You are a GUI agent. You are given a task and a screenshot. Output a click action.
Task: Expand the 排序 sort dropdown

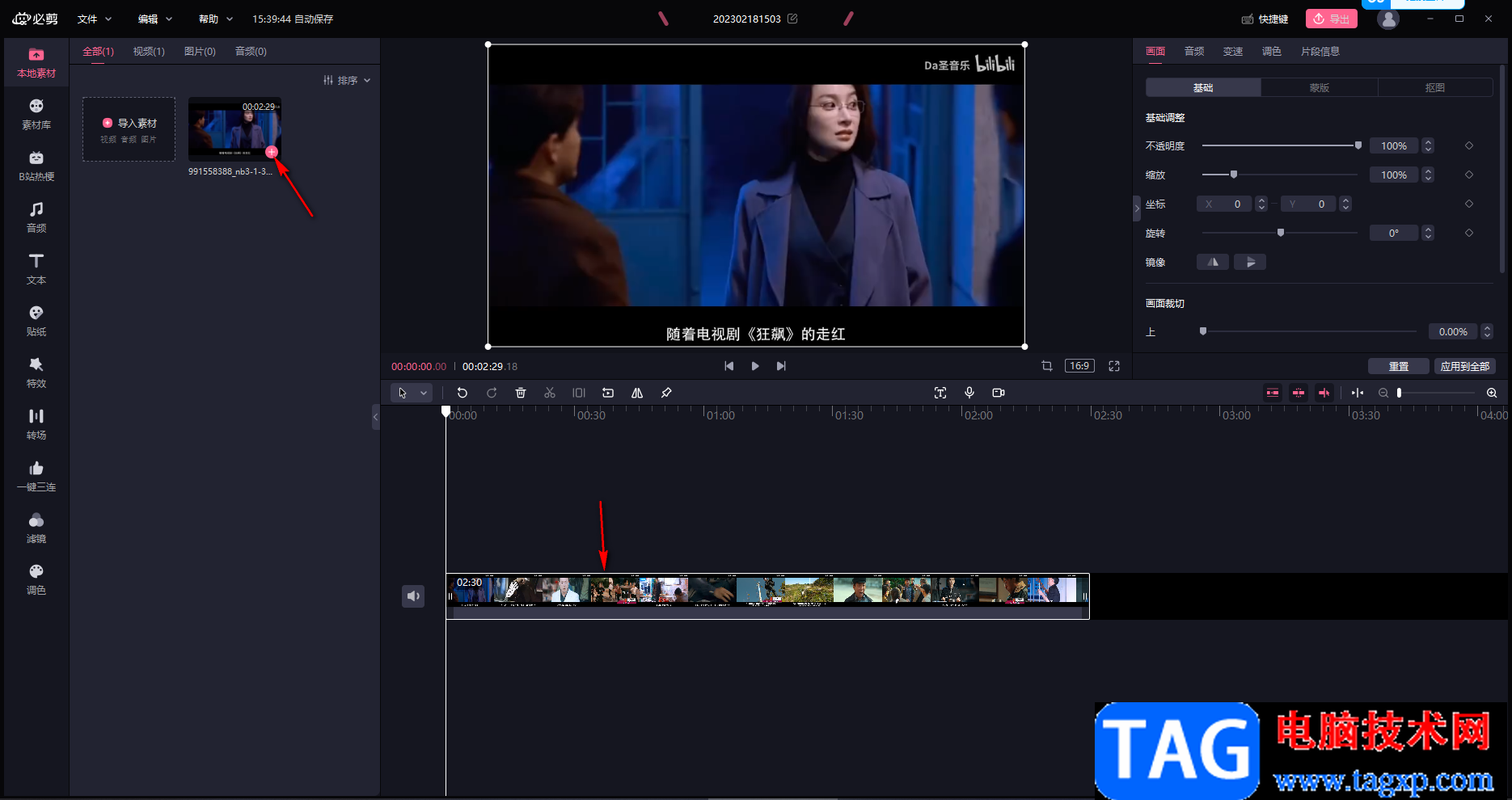(x=347, y=80)
